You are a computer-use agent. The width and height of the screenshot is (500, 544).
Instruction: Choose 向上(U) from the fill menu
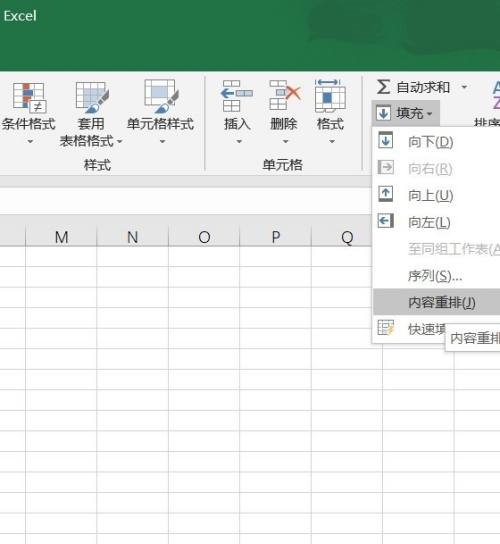click(436, 195)
